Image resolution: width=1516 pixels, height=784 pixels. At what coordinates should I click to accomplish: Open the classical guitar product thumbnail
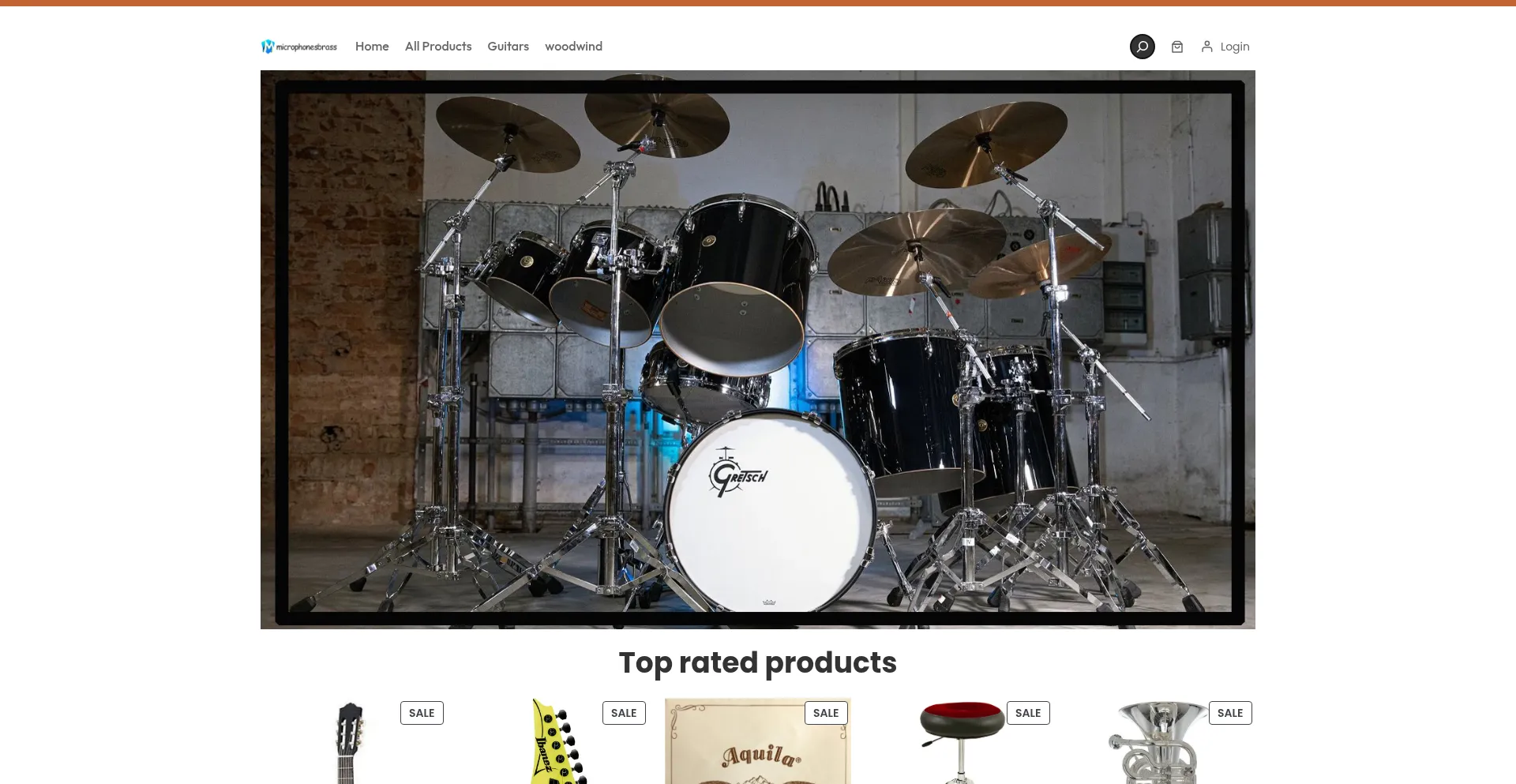(351, 742)
